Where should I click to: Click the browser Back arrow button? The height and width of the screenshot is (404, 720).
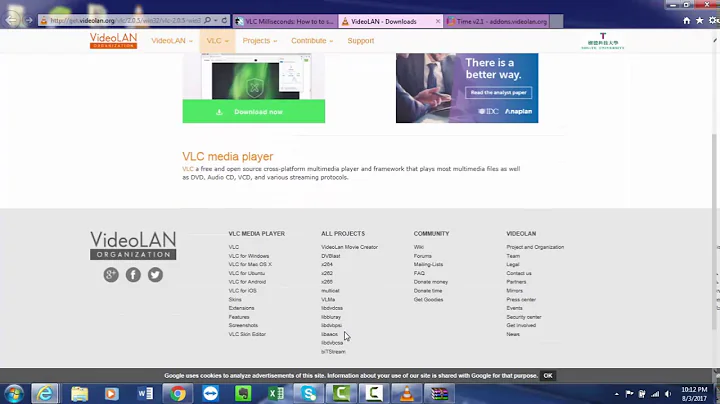(x=11, y=20)
